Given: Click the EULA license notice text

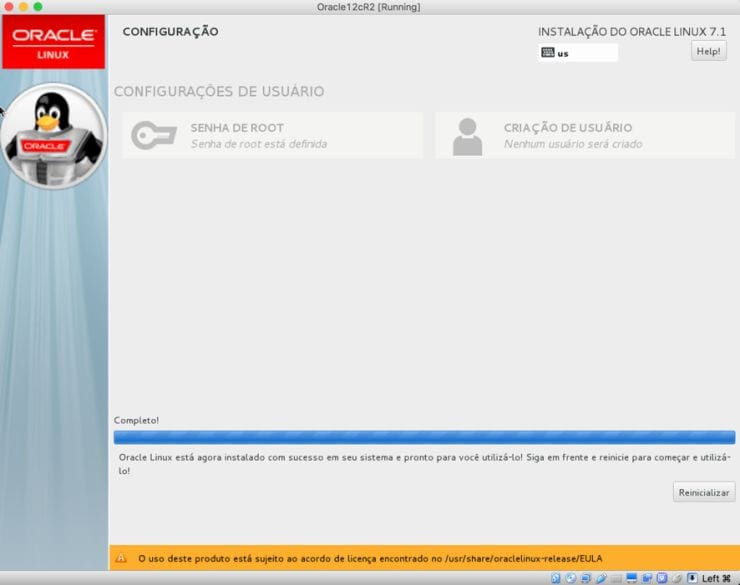Looking at the screenshot, I should [x=370, y=559].
